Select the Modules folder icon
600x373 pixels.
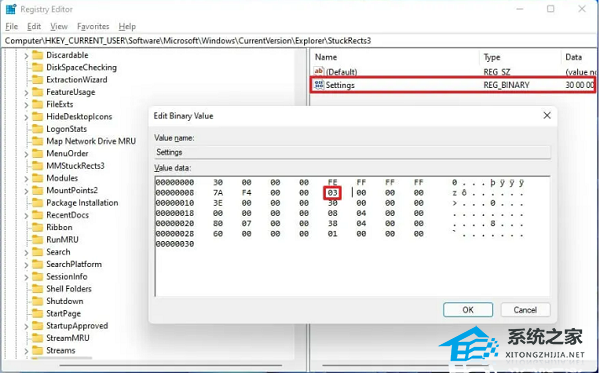coord(38,178)
